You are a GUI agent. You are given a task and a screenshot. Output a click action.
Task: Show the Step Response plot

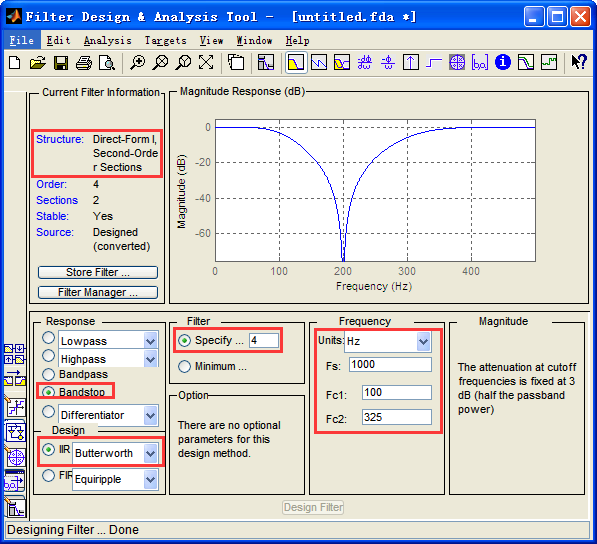coord(434,62)
